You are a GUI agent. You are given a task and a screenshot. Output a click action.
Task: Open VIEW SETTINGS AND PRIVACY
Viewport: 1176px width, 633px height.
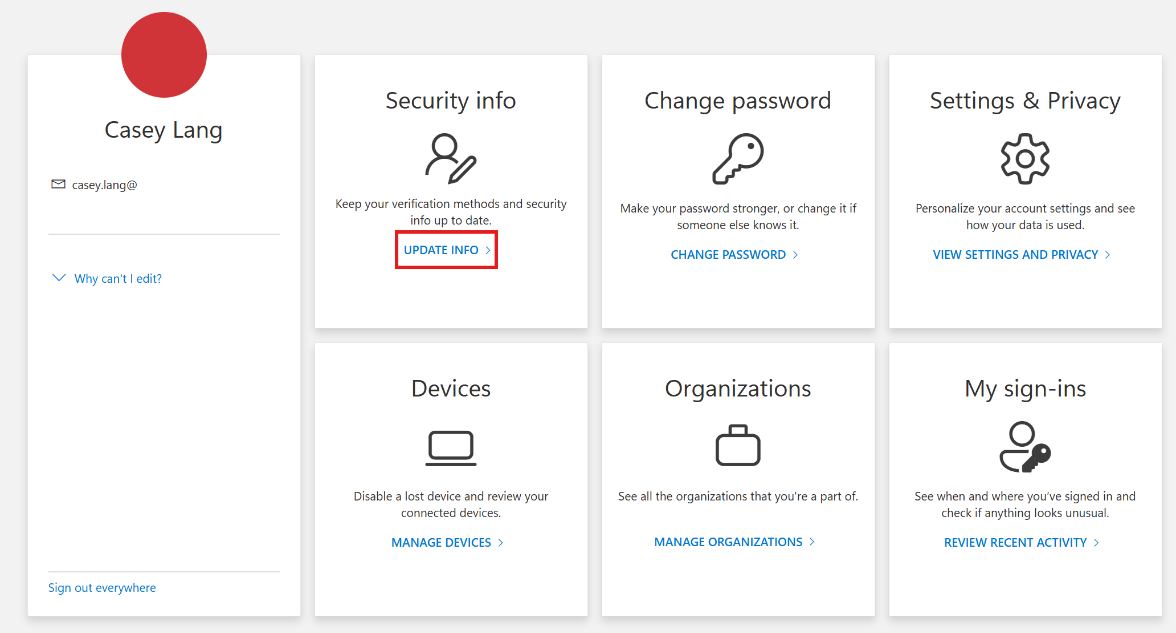pos(1015,254)
